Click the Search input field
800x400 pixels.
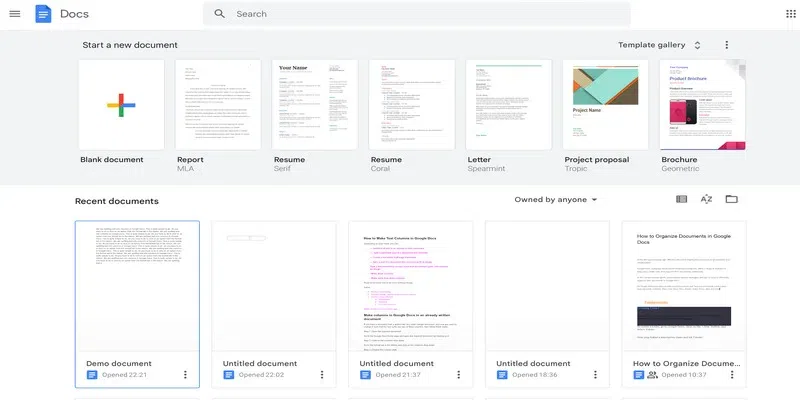[417, 14]
